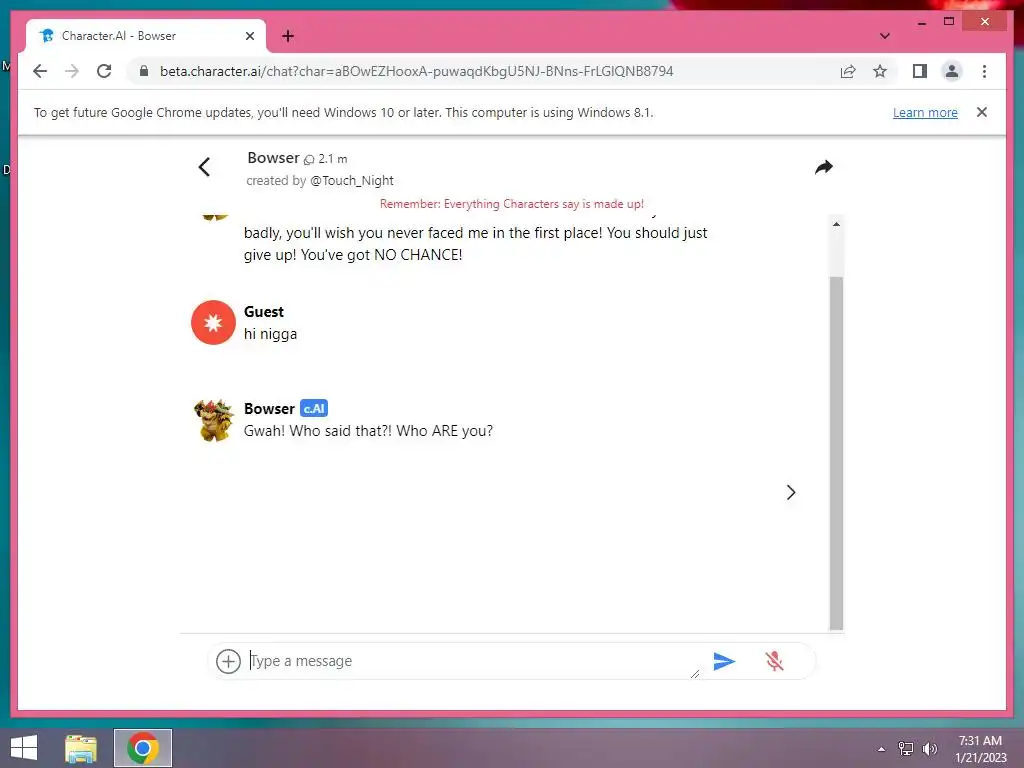This screenshot has width=1024, height=768.
Task: Open the Chrome profile avatar menu
Action: (x=952, y=71)
